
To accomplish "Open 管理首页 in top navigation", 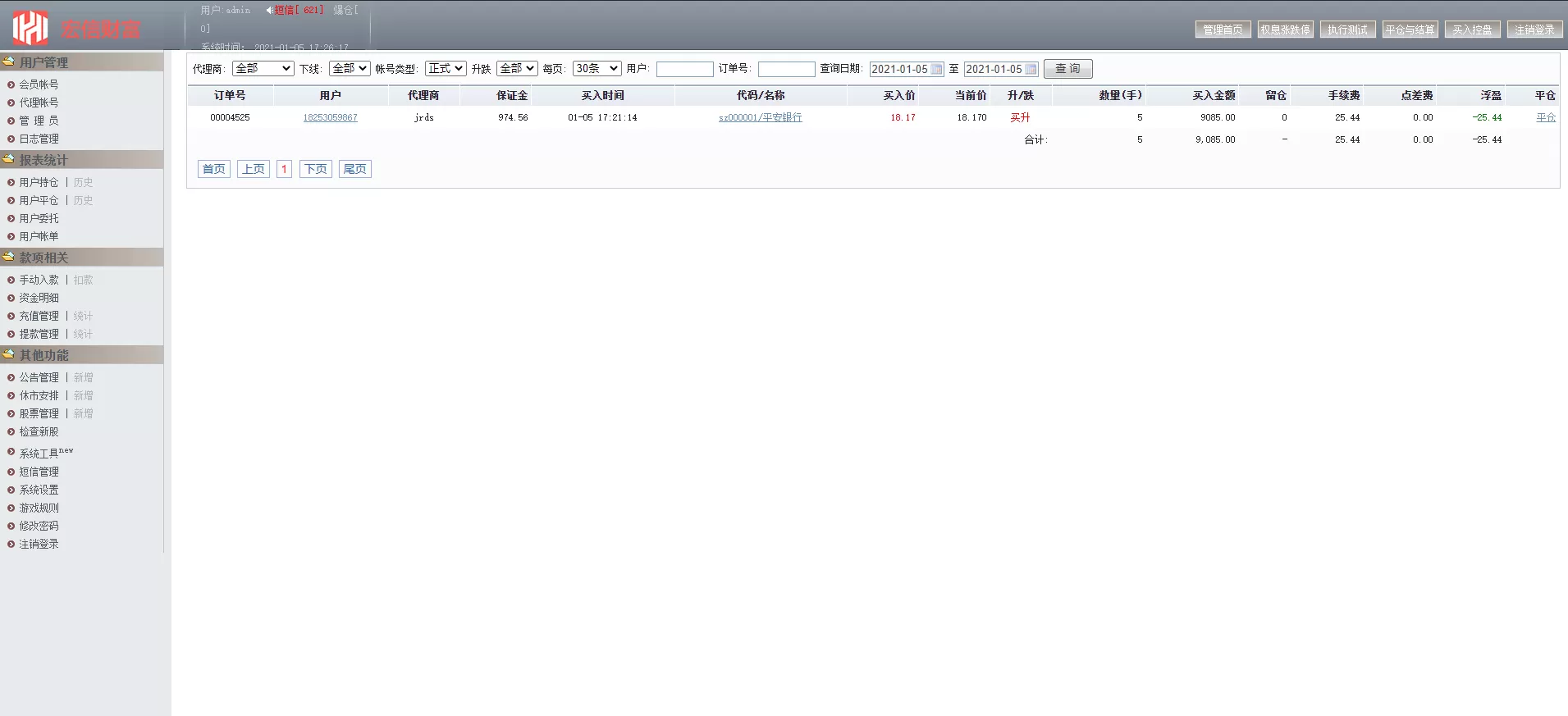I will (x=1223, y=30).
